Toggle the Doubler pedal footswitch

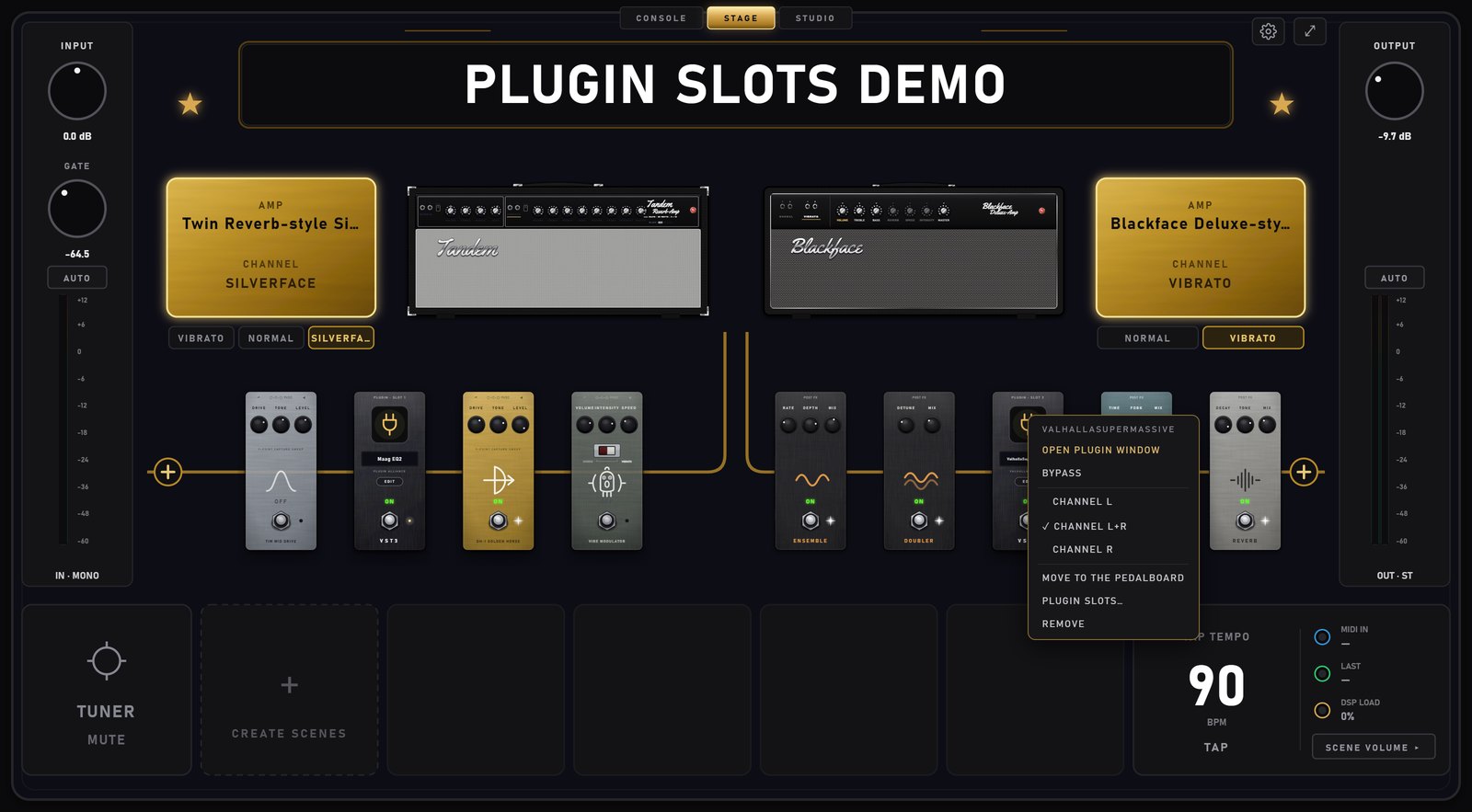(919, 520)
